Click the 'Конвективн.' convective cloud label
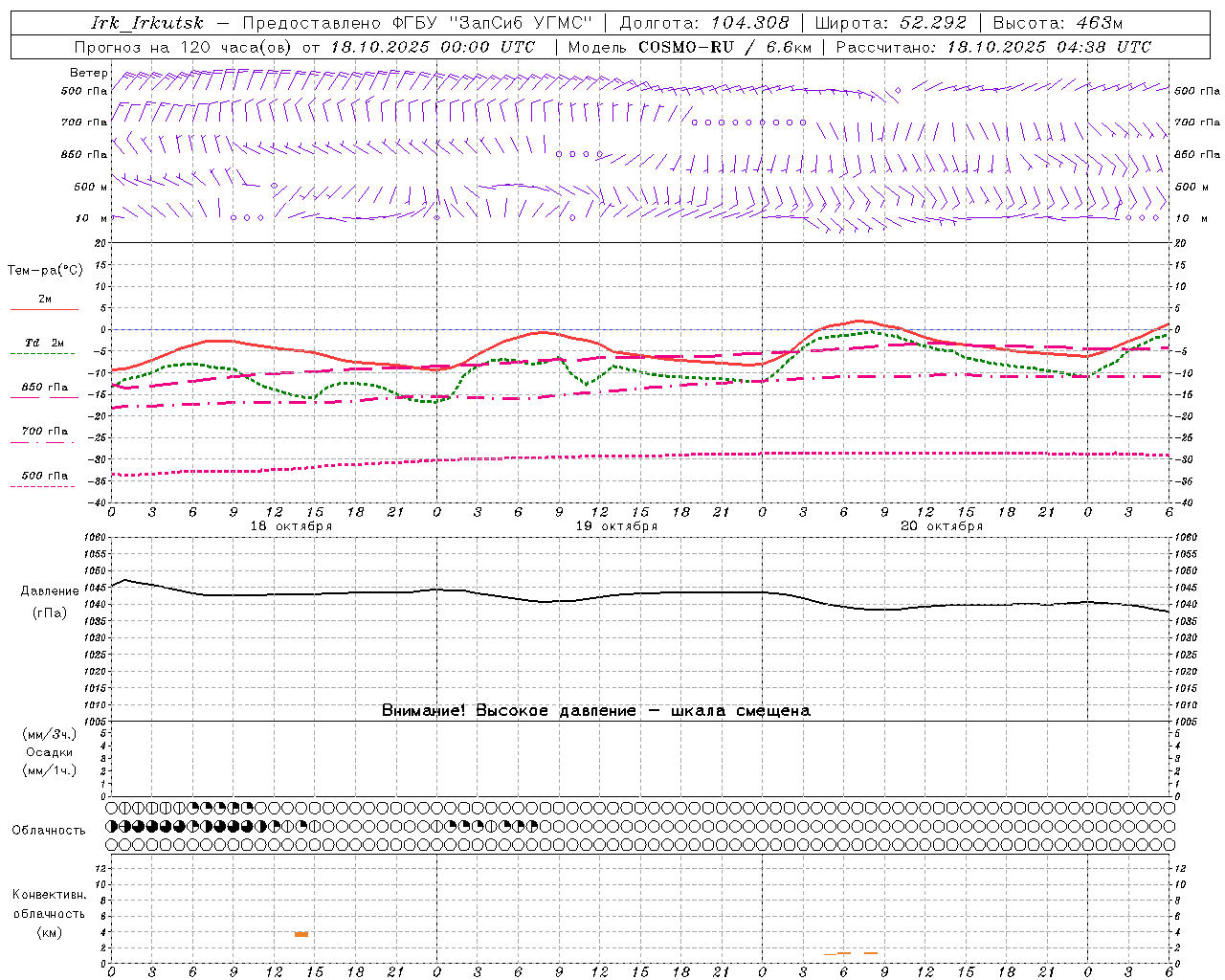This screenshot has height=980, width=1225. tap(50, 895)
